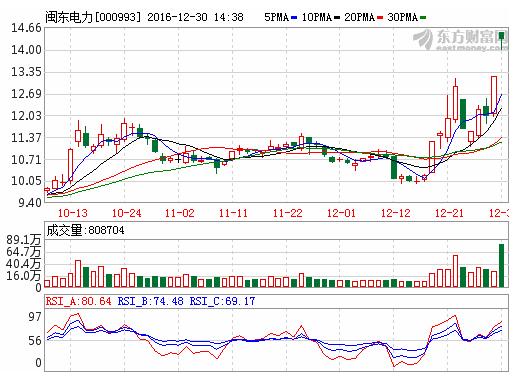This screenshot has width=518, height=383.
Task: Click the 56 RSI axis label
Action: (x=35, y=341)
